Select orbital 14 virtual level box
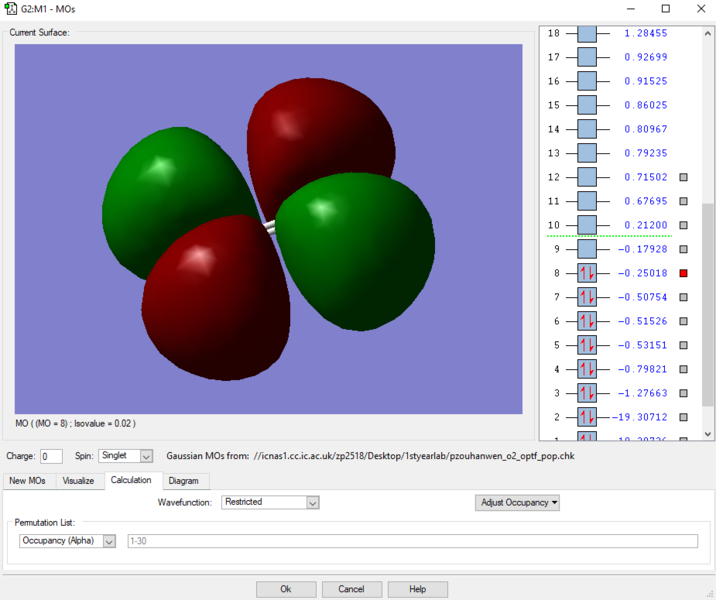Screen dimensions: 716x600 tap(587, 129)
